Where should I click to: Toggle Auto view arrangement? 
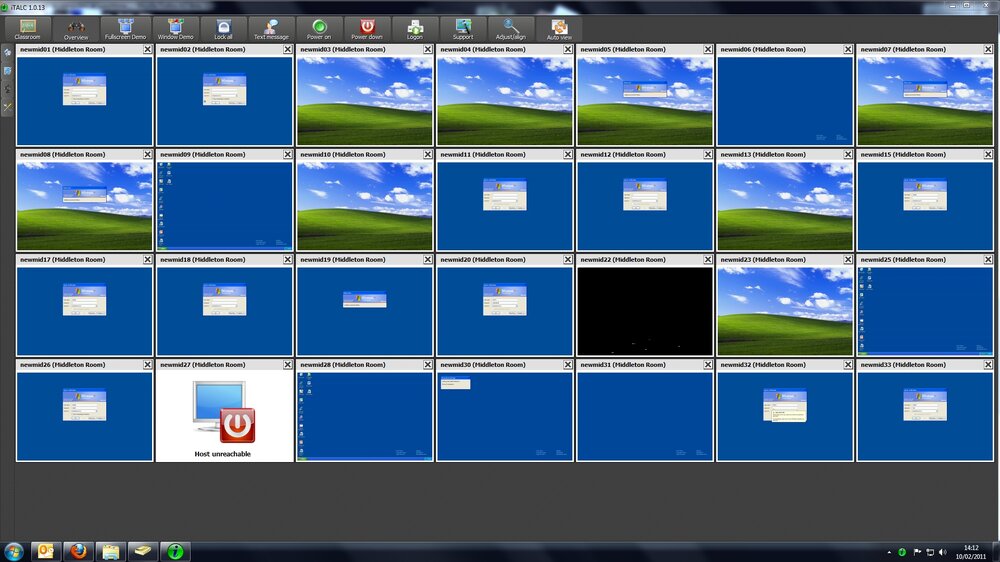(559, 29)
